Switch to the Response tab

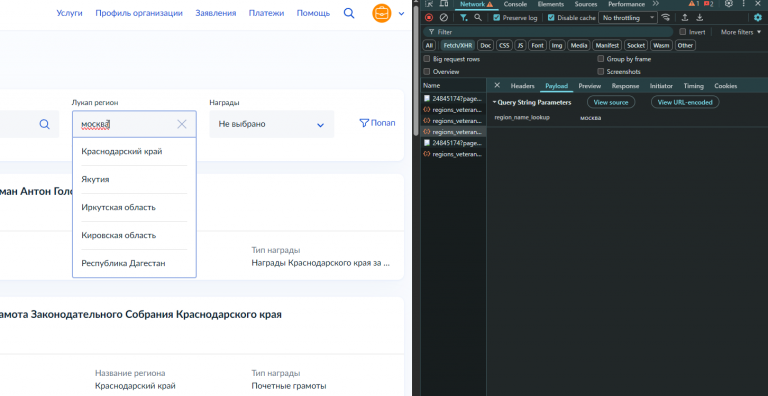[625, 86]
